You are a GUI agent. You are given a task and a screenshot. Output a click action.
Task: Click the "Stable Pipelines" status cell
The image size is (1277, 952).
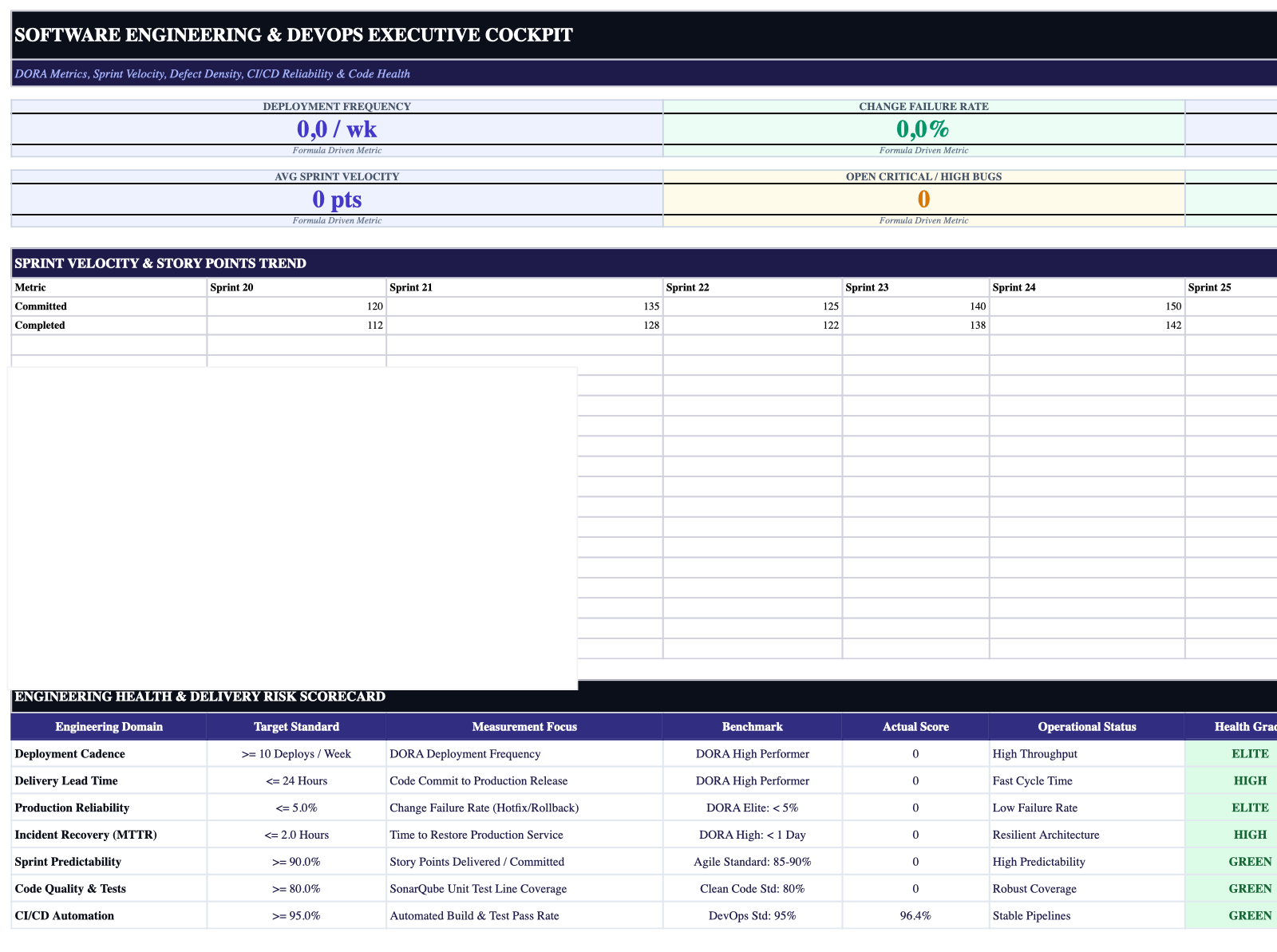[1087, 916]
